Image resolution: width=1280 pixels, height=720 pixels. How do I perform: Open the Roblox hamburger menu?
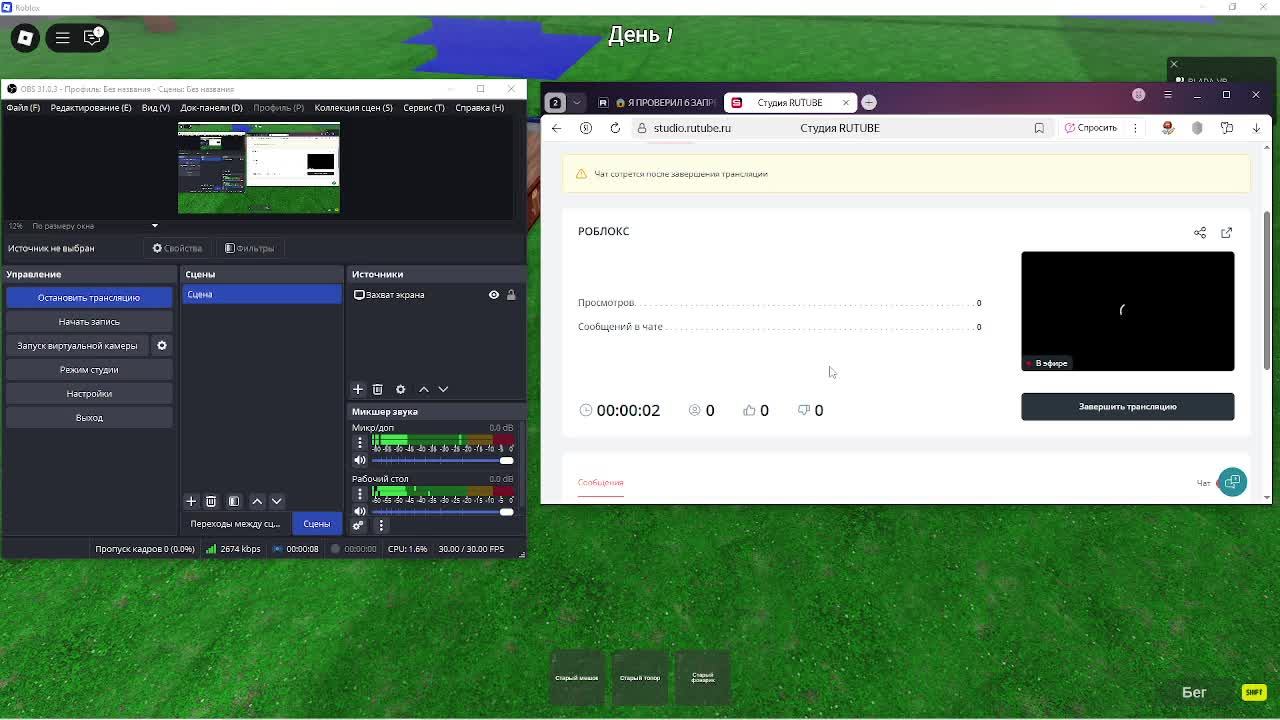[x=62, y=38]
